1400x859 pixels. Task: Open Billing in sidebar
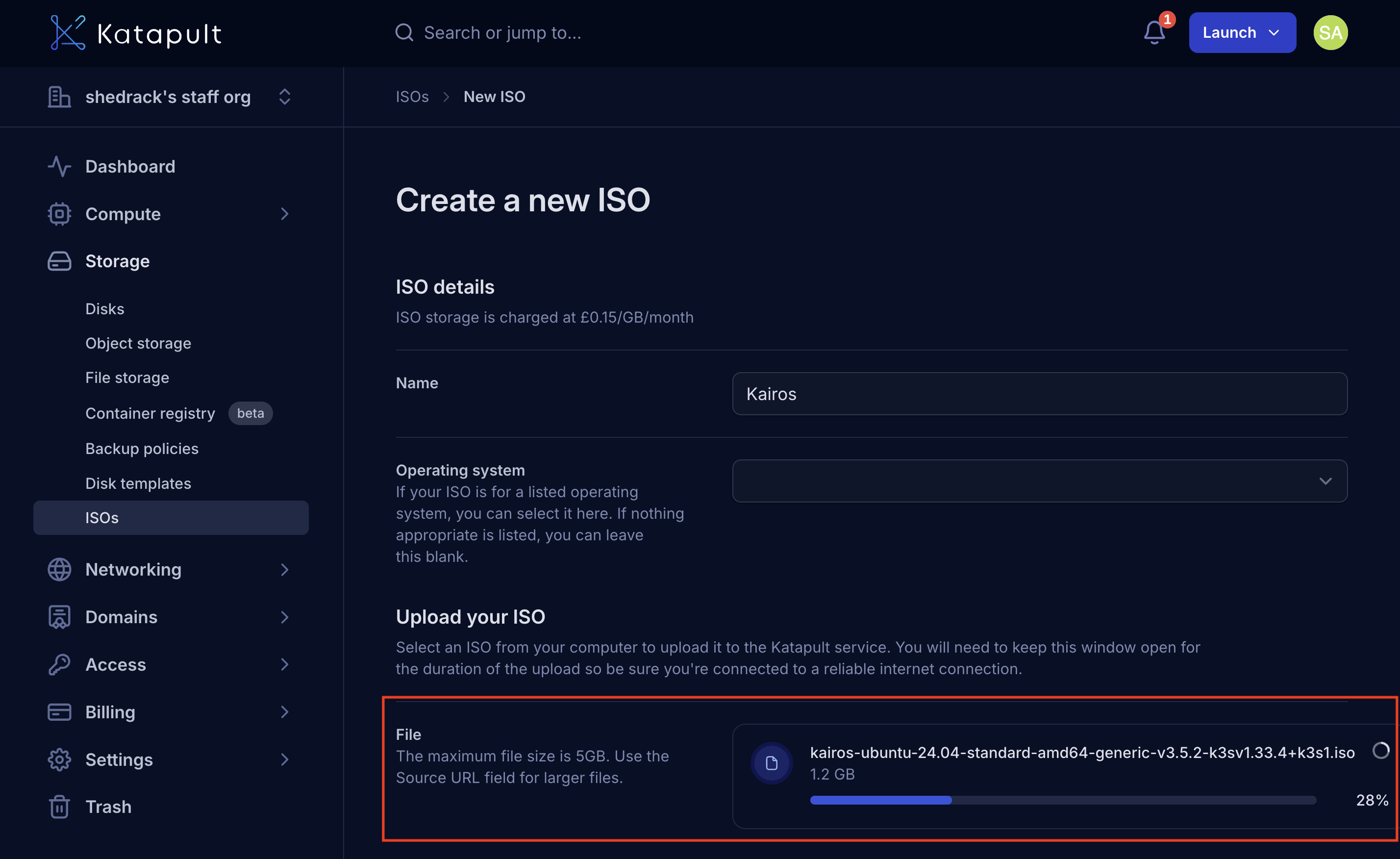pos(110,712)
